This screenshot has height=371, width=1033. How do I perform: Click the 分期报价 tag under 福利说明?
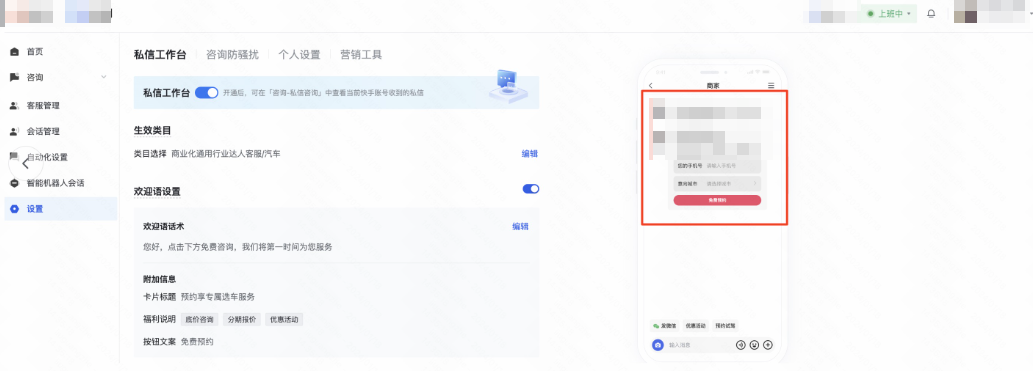tap(242, 320)
